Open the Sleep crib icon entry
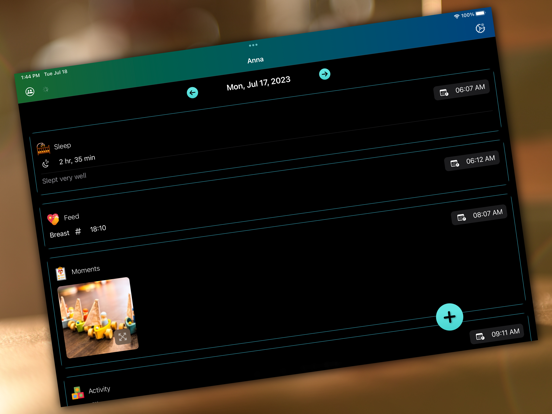 (x=43, y=149)
